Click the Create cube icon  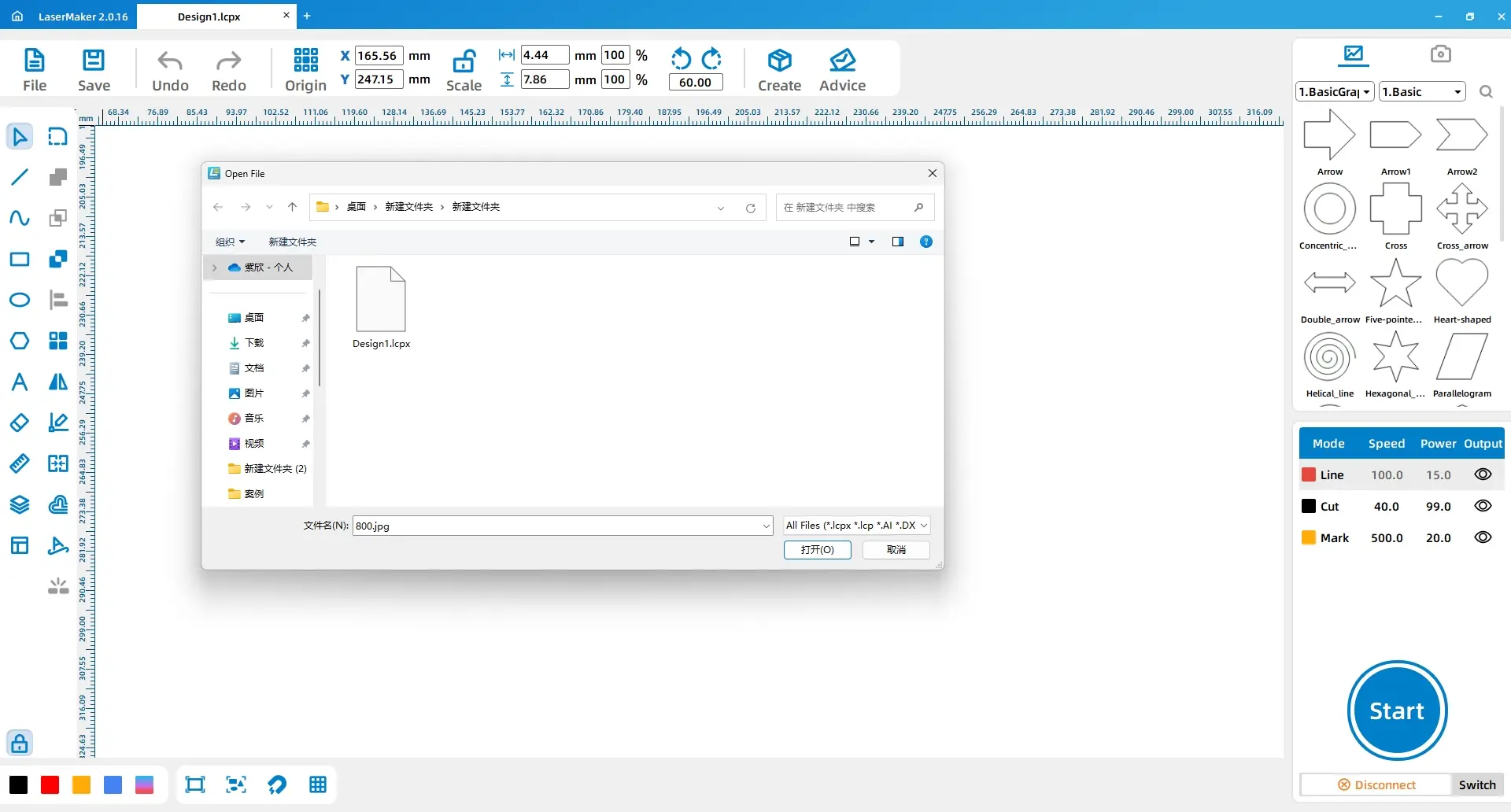click(x=779, y=60)
